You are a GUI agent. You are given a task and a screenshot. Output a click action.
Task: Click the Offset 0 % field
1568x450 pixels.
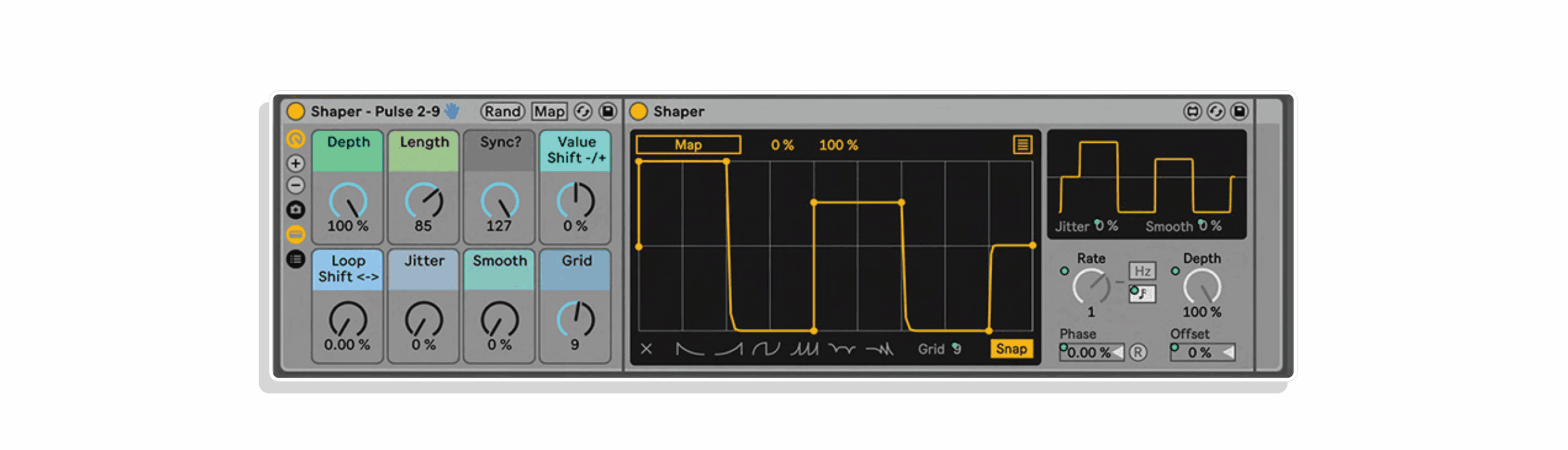tap(1202, 353)
